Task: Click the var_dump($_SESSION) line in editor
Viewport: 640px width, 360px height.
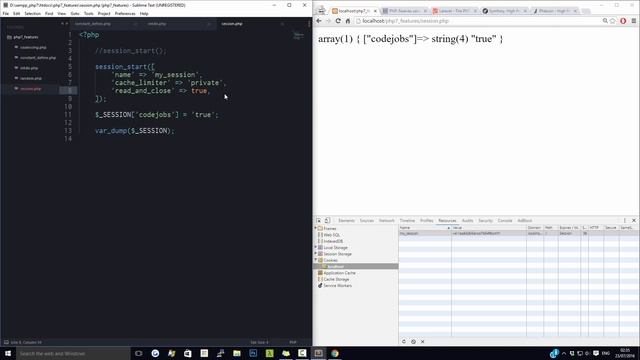Action: 134,131
